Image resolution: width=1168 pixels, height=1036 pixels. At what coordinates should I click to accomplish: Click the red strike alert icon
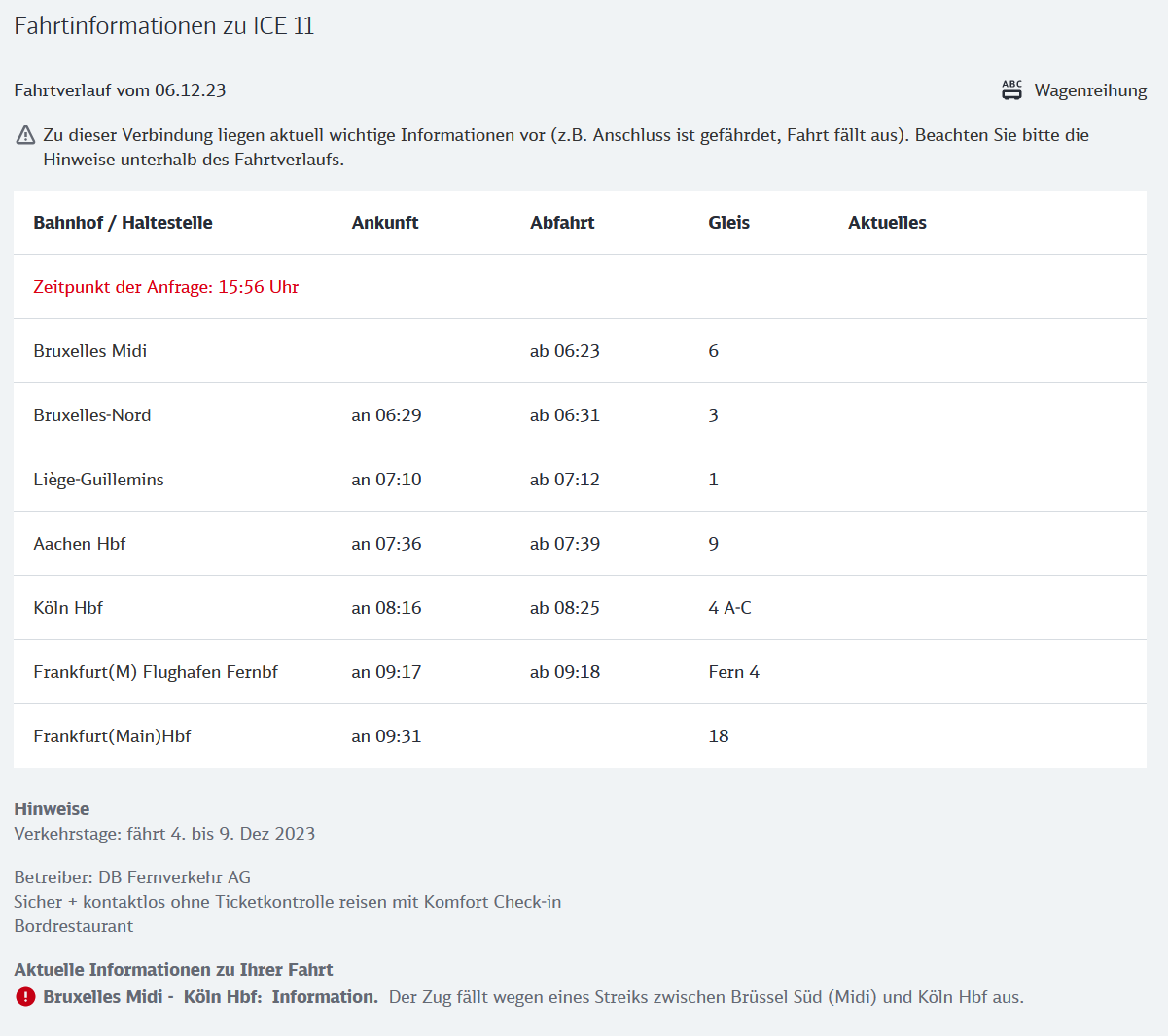[26, 997]
